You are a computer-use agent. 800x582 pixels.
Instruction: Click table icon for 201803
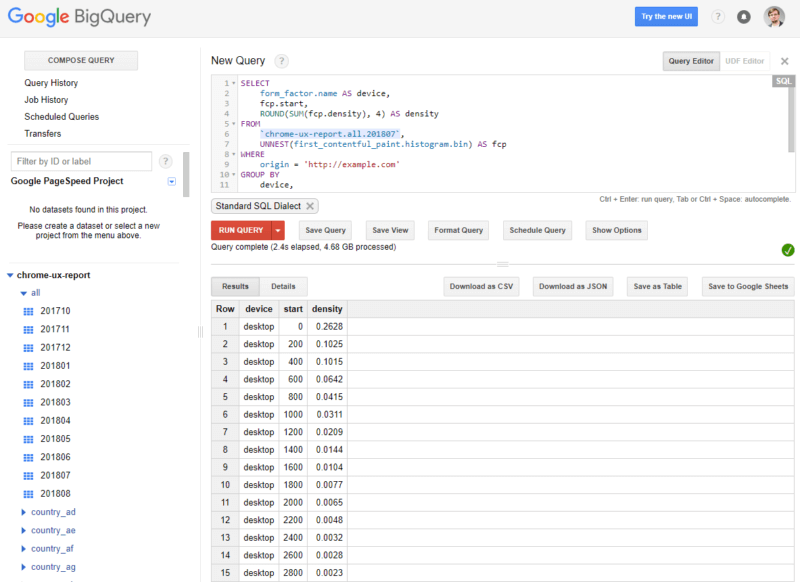pos(29,402)
